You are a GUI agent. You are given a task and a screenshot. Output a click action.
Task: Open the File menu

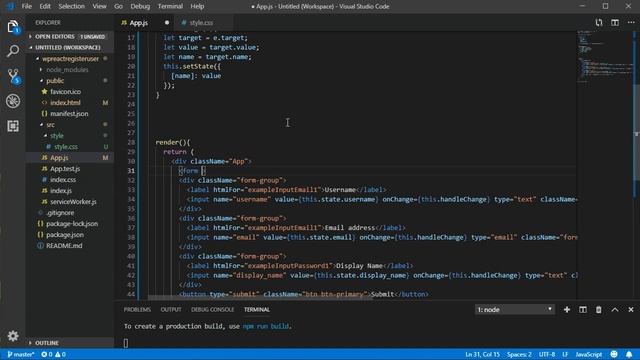[27, 7]
